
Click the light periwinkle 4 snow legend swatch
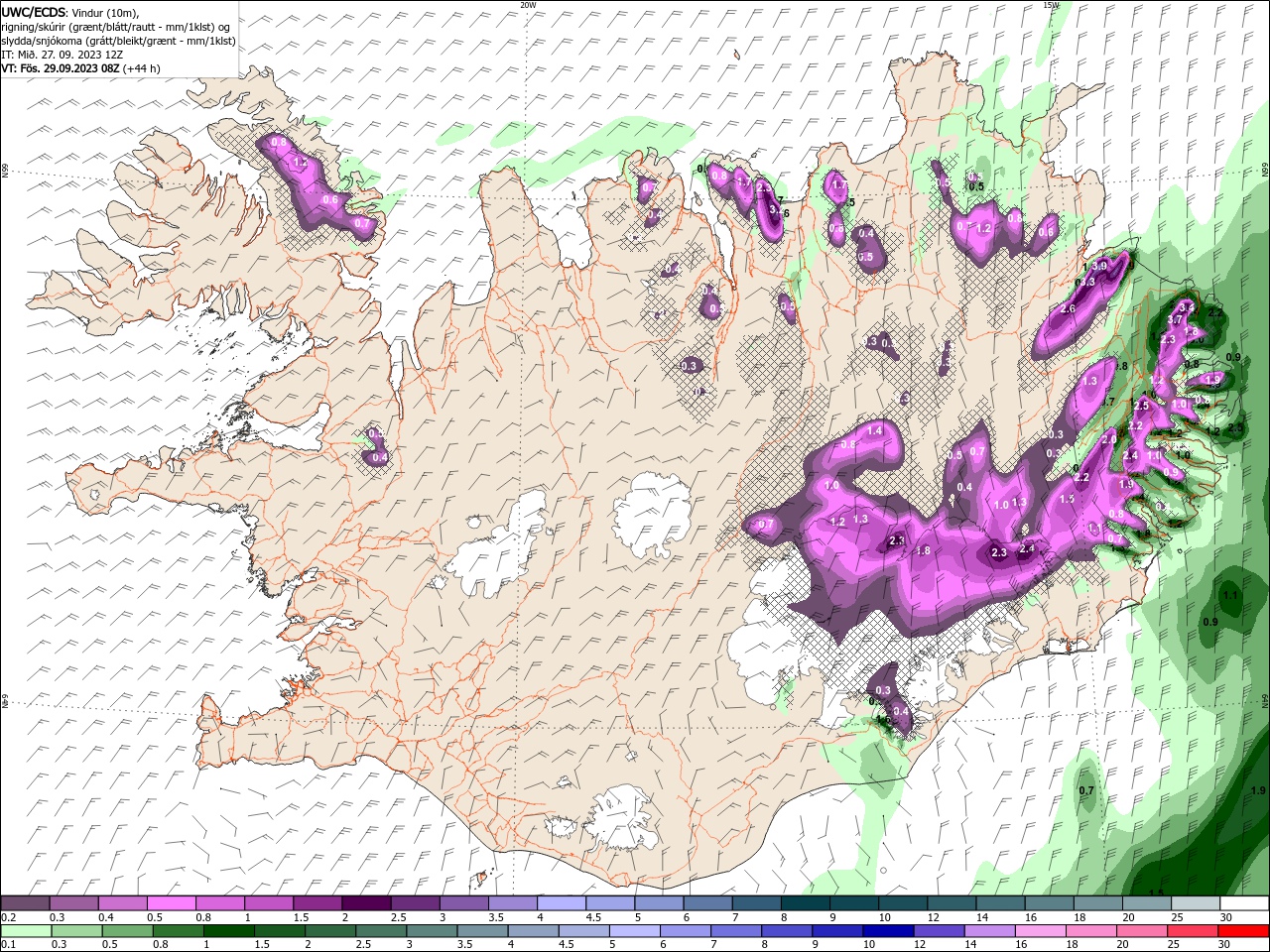(x=561, y=903)
